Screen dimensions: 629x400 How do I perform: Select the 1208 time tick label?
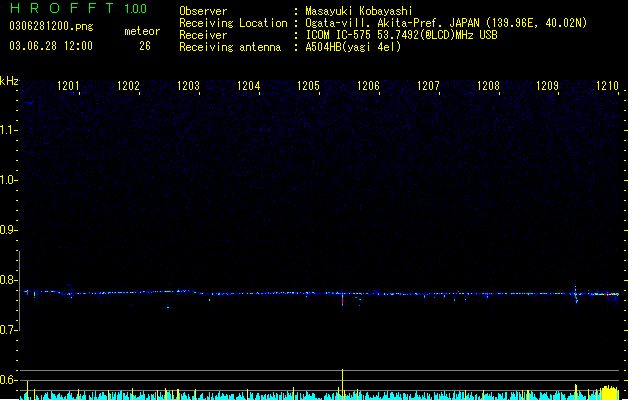click(x=488, y=85)
